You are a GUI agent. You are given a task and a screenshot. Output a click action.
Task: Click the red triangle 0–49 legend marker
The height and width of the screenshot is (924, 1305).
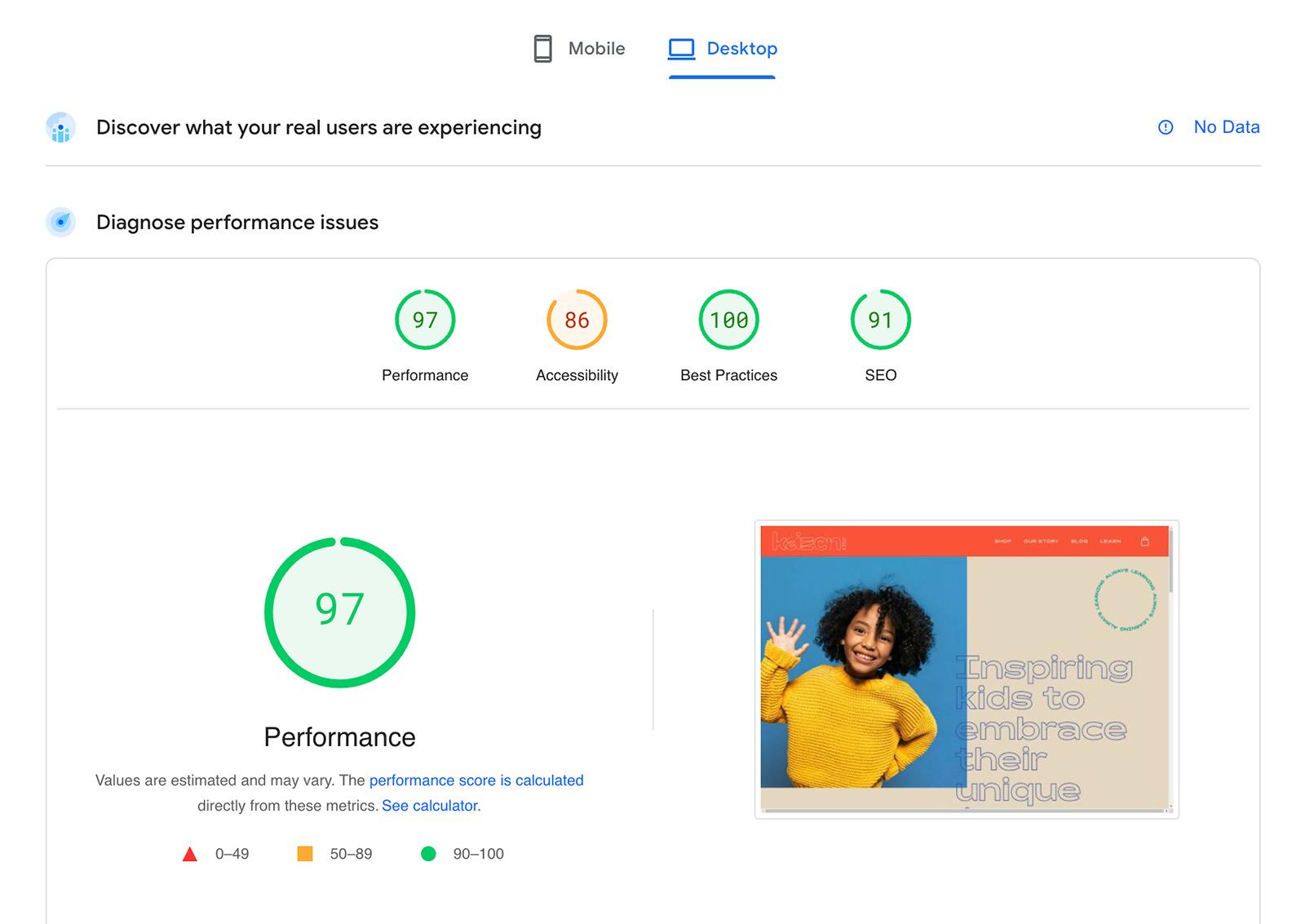[190, 855]
